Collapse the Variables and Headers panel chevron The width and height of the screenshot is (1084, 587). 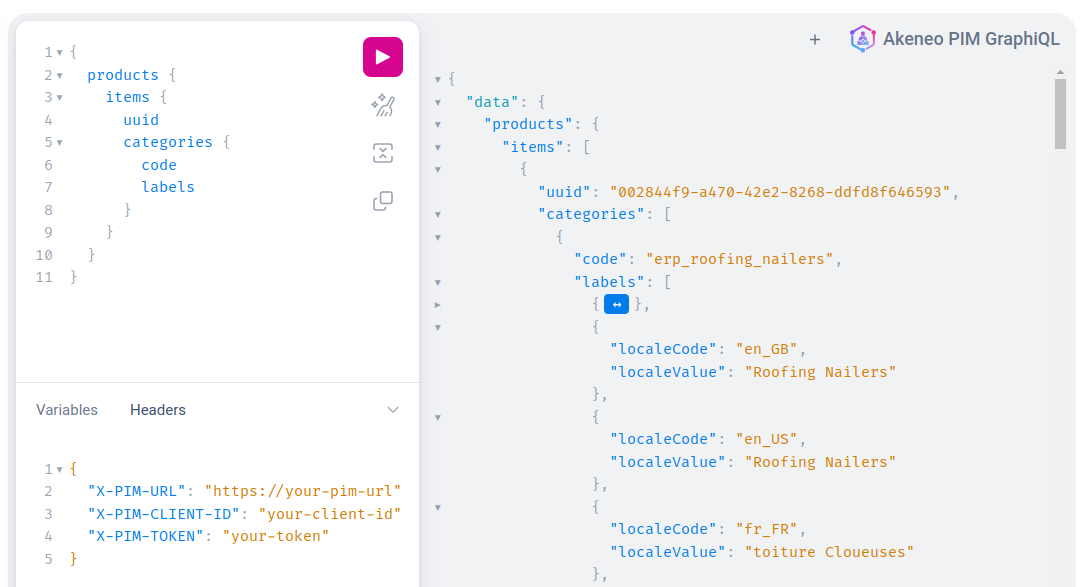click(393, 409)
